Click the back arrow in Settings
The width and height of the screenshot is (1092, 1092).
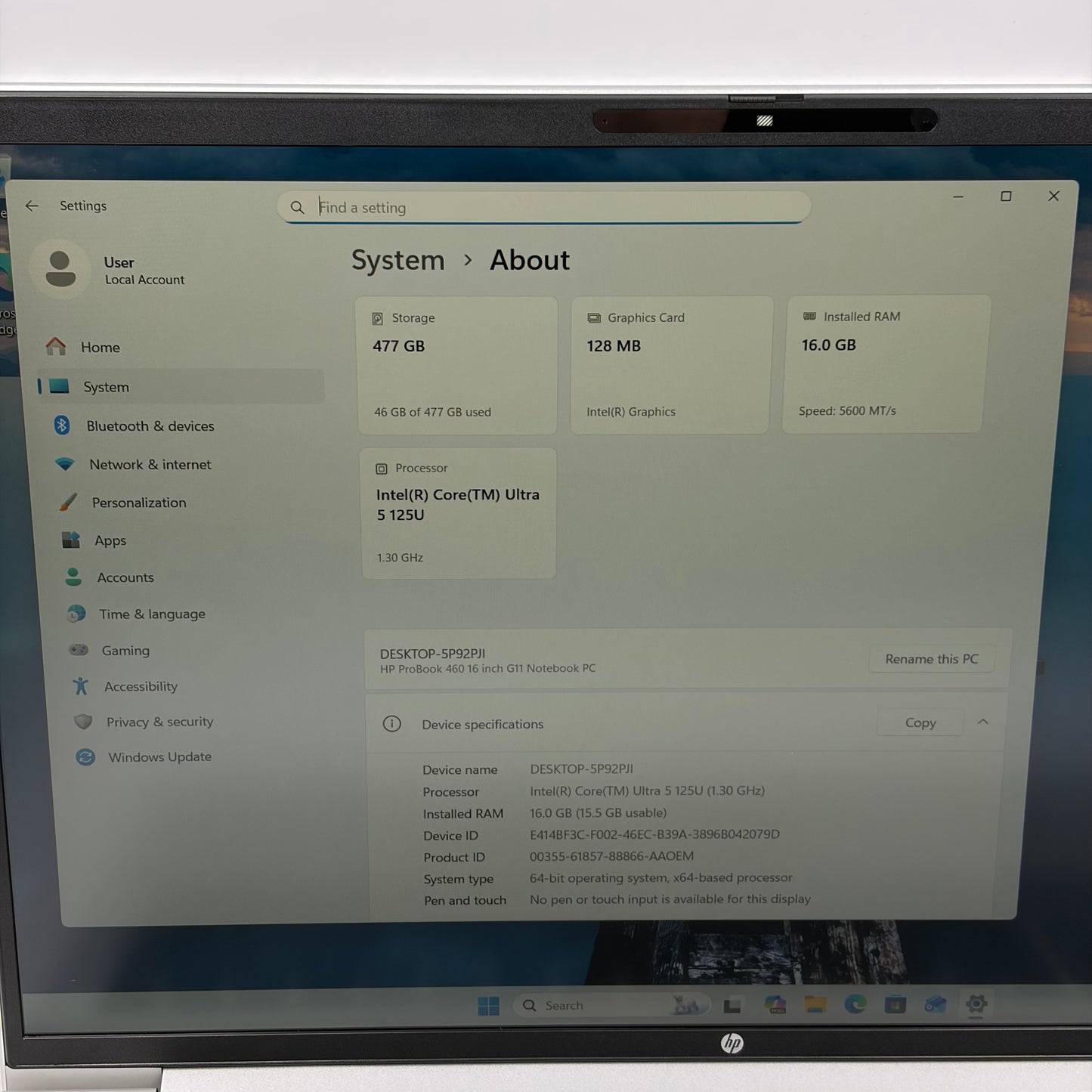coord(32,206)
